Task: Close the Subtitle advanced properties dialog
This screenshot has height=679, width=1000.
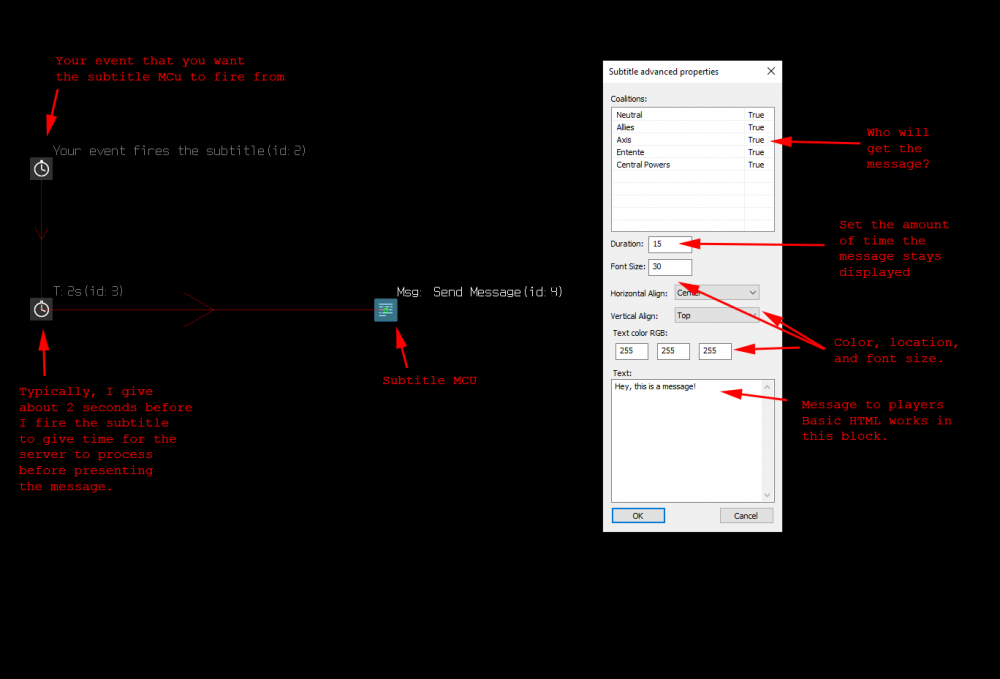Action: tap(771, 71)
